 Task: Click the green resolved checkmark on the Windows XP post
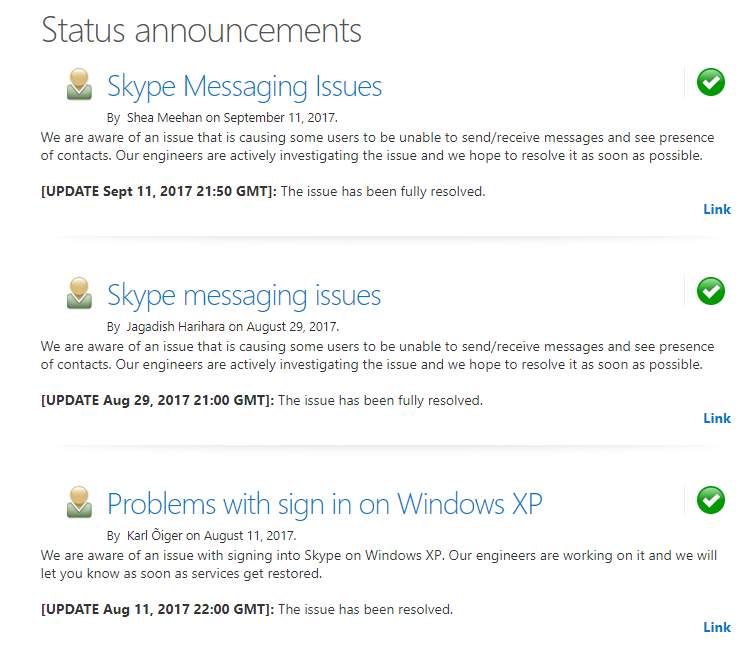(x=711, y=500)
